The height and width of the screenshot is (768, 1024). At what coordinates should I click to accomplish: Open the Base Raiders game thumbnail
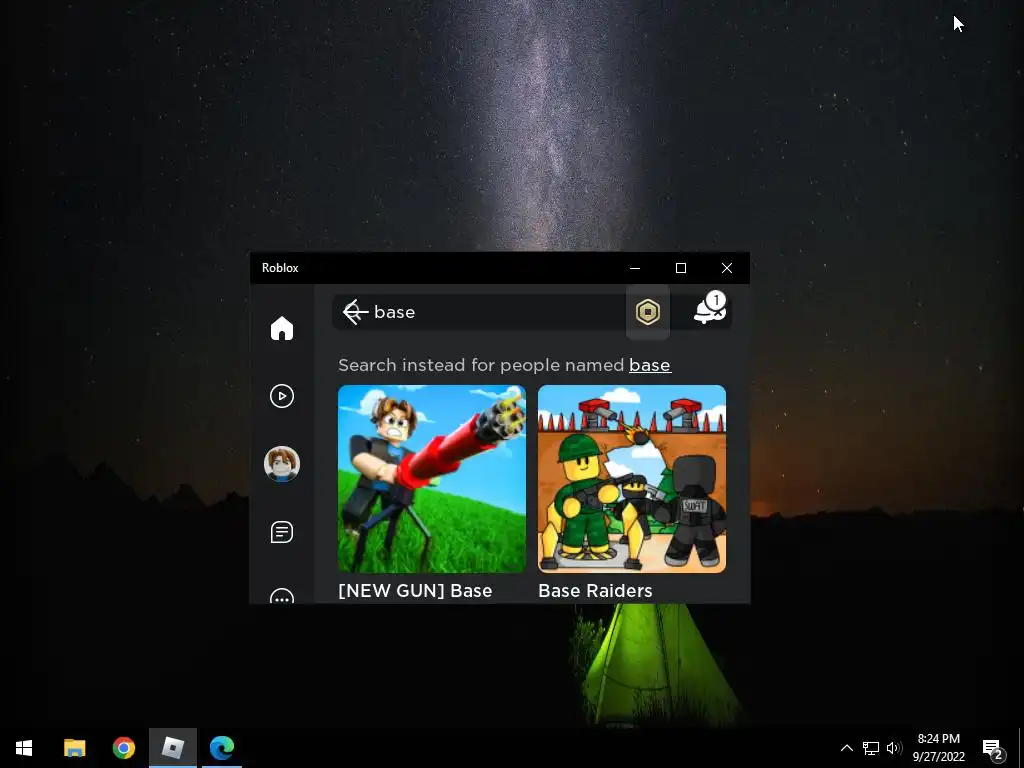coord(632,479)
